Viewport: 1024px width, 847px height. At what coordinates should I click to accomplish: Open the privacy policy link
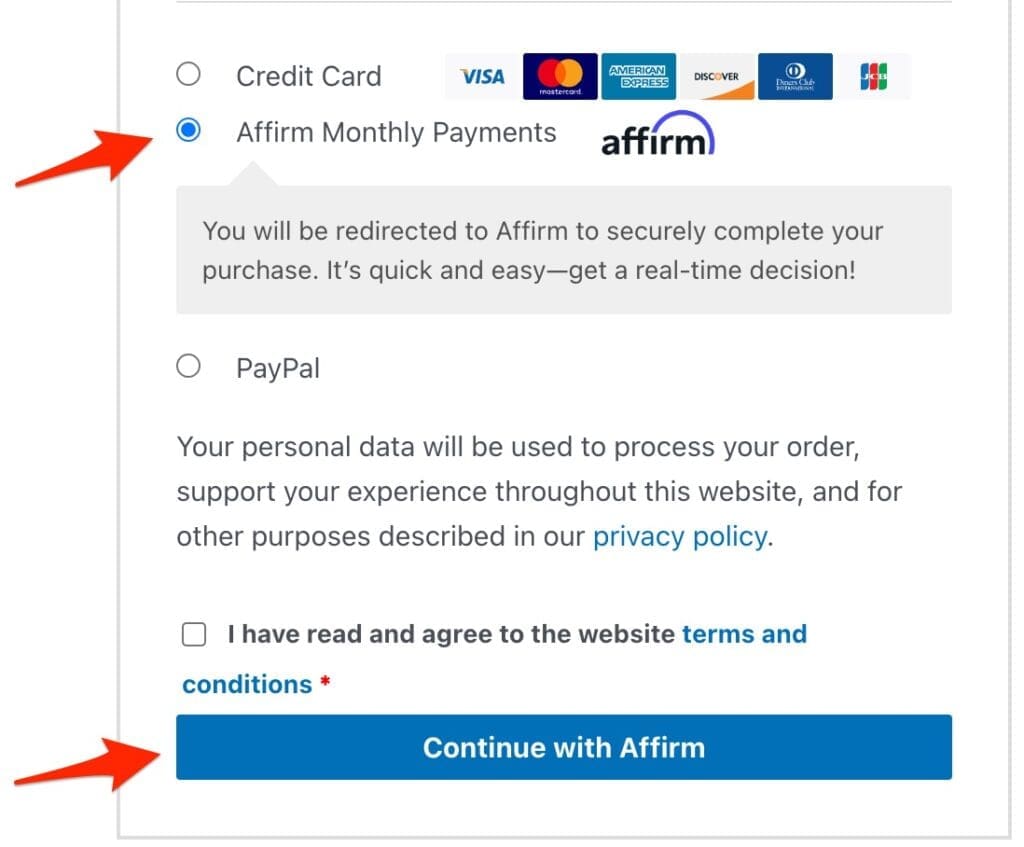tap(680, 537)
